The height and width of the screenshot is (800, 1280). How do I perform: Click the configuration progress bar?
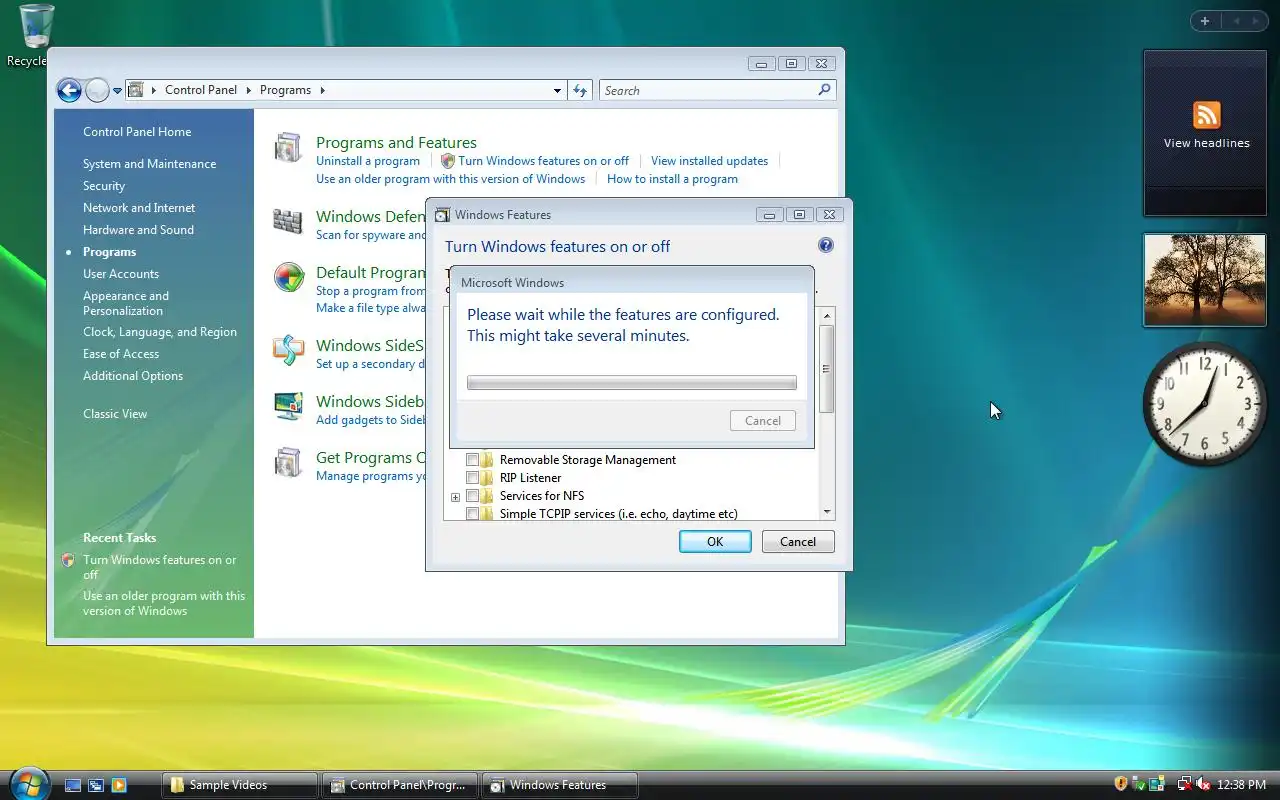click(632, 383)
